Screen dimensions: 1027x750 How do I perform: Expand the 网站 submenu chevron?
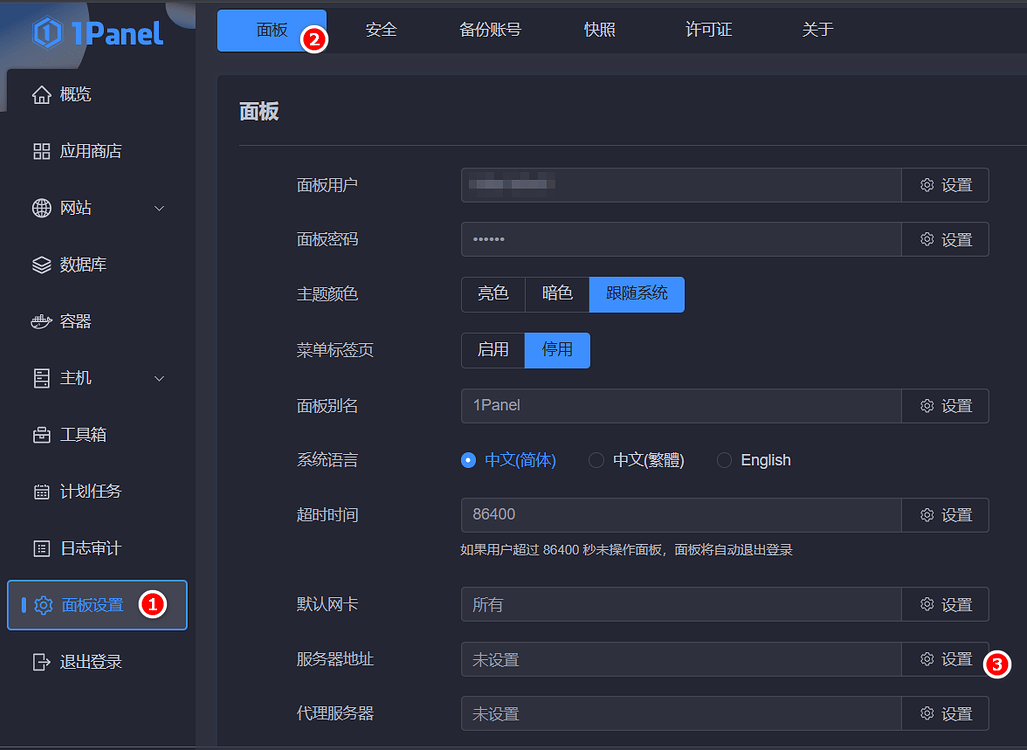coord(159,208)
